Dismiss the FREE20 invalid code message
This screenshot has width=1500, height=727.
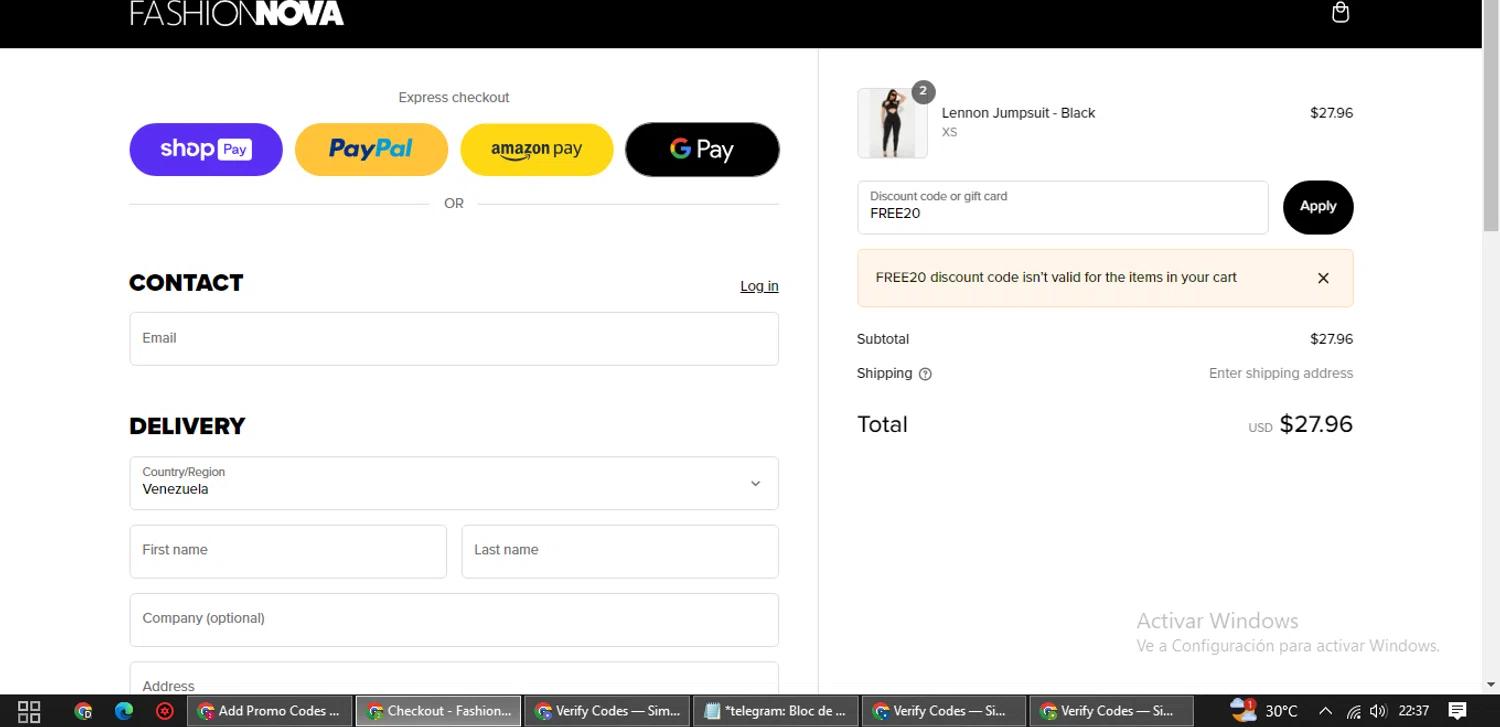click(1323, 278)
